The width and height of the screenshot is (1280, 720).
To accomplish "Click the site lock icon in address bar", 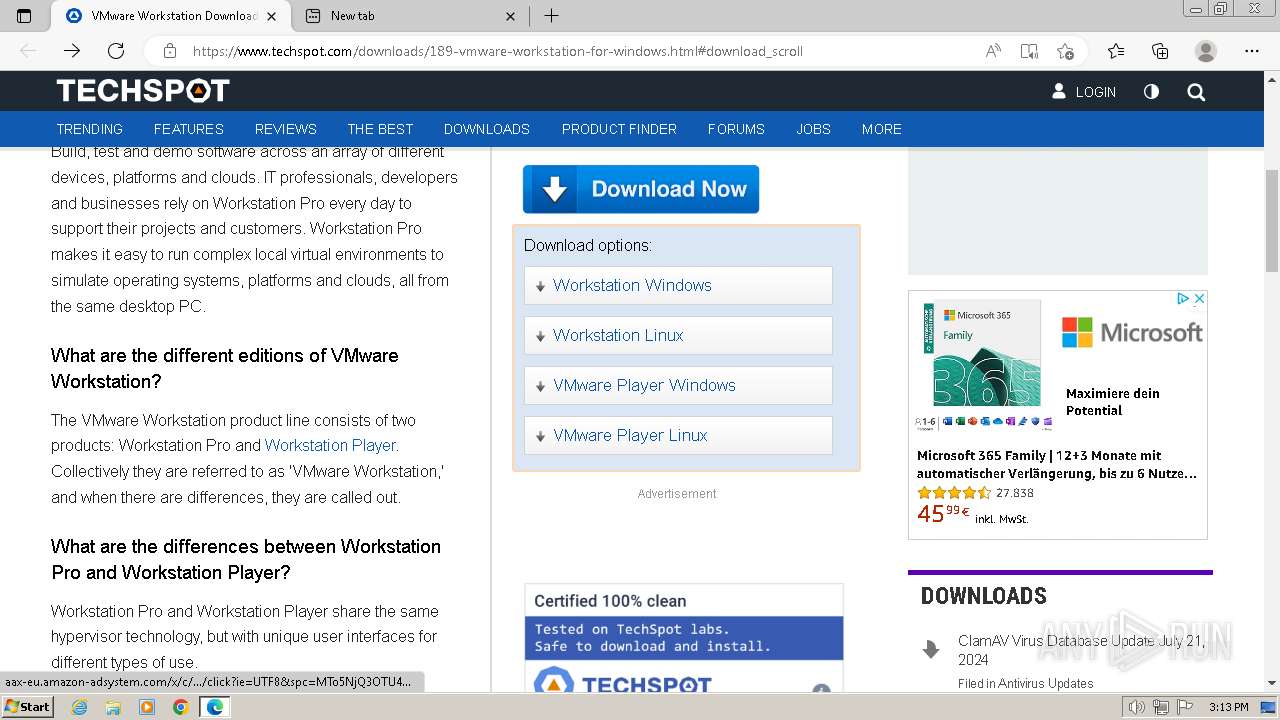I will pos(169,51).
